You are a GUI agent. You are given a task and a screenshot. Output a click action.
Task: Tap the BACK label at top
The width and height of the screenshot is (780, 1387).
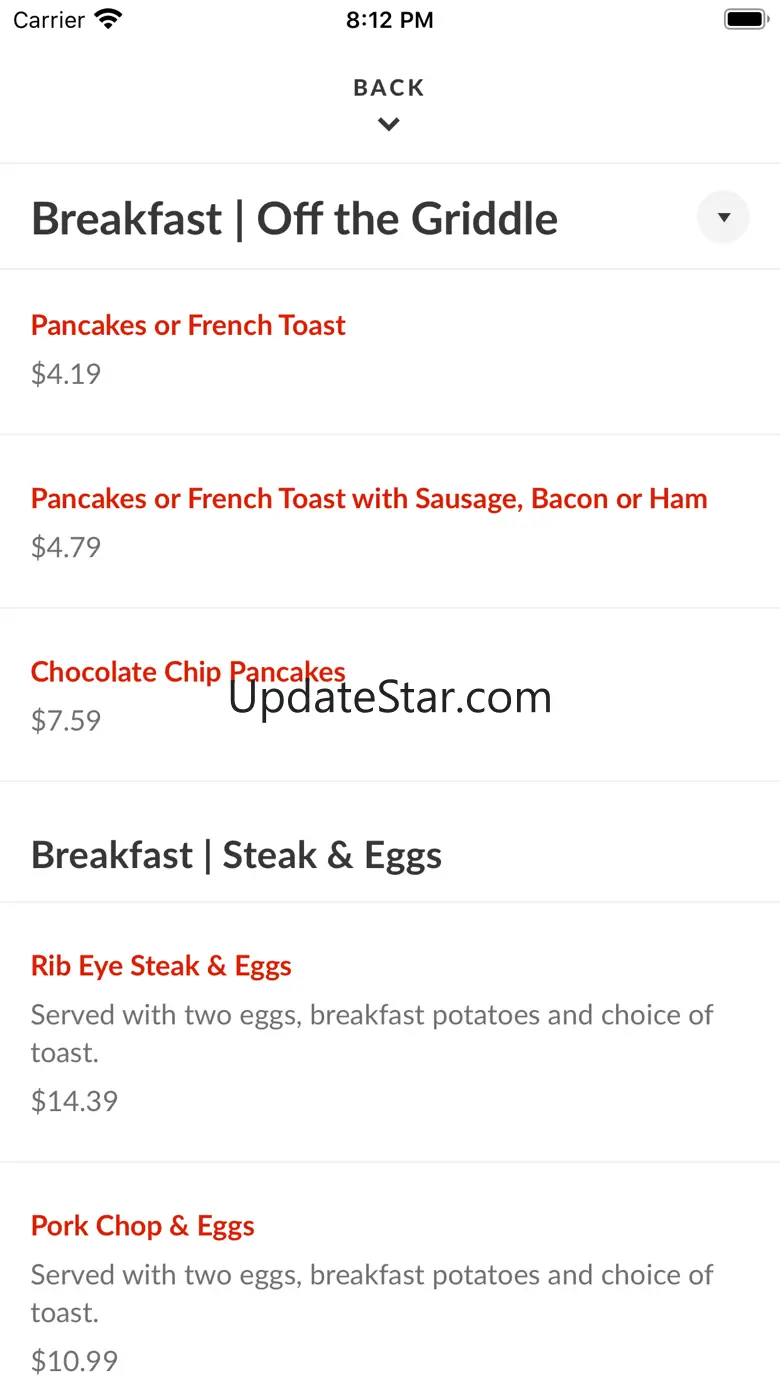(389, 88)
